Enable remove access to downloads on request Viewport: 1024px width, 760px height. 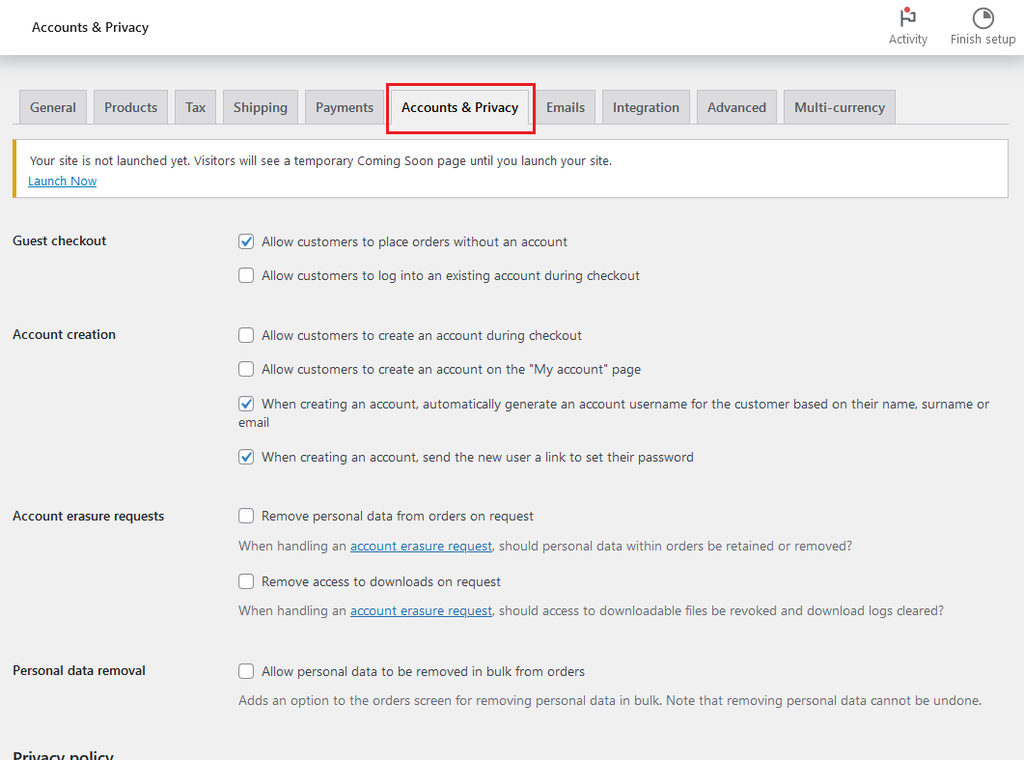tap(246, 582)
